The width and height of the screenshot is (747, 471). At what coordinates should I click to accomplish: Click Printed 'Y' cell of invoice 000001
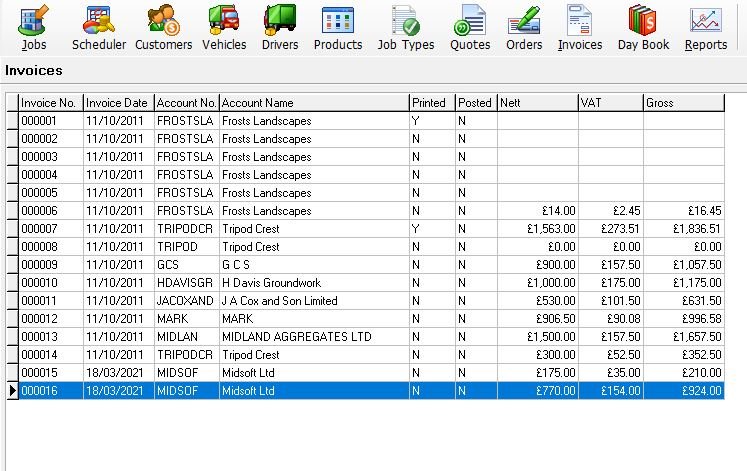coord(432,121)
